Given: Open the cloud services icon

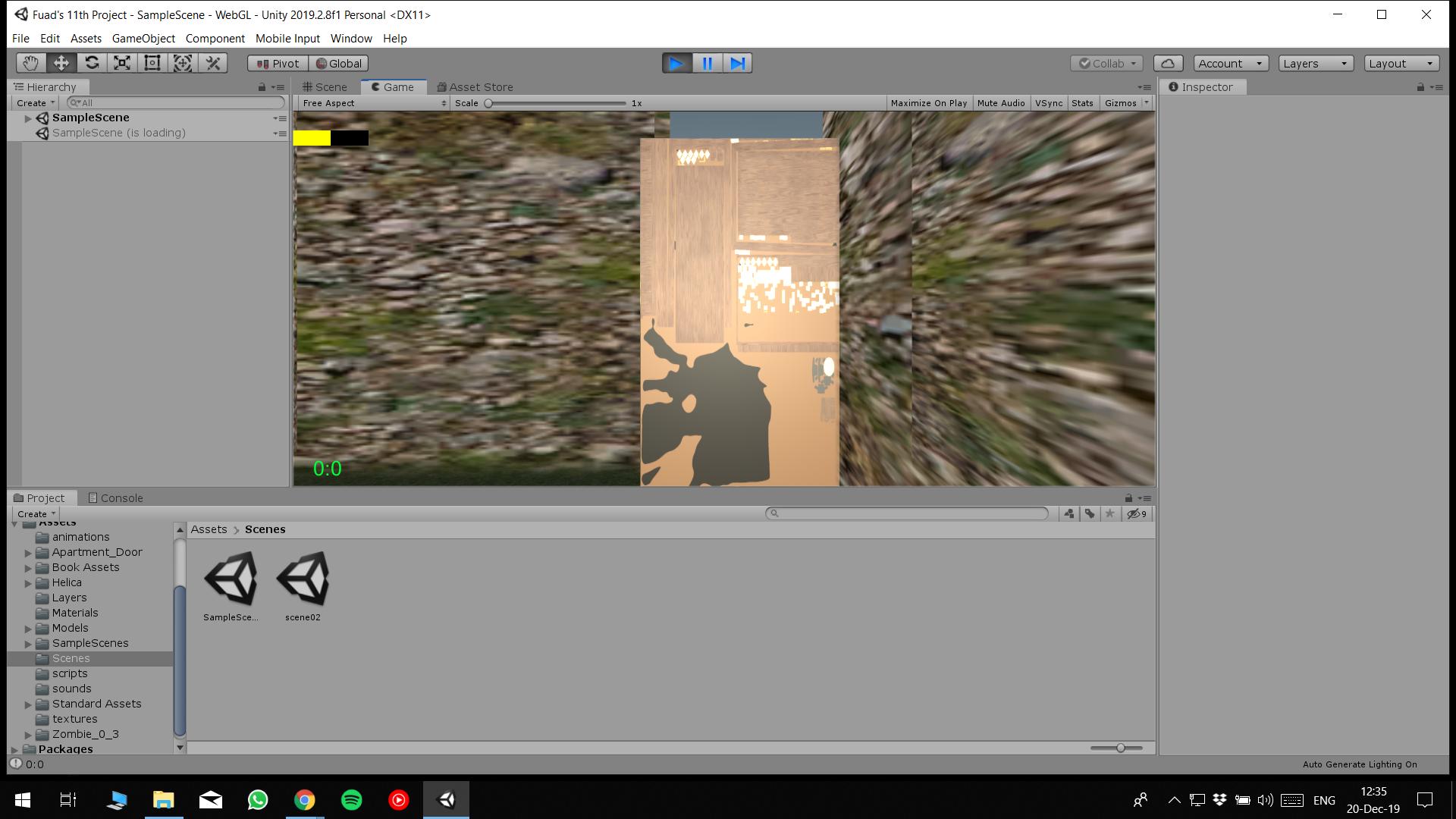Looking at the screenshot, I should (1168, 63).
